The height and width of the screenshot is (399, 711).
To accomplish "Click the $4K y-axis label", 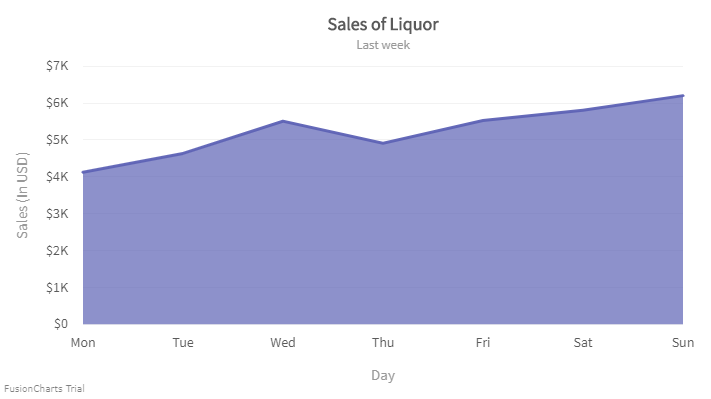I will click(x=57, y=176).
